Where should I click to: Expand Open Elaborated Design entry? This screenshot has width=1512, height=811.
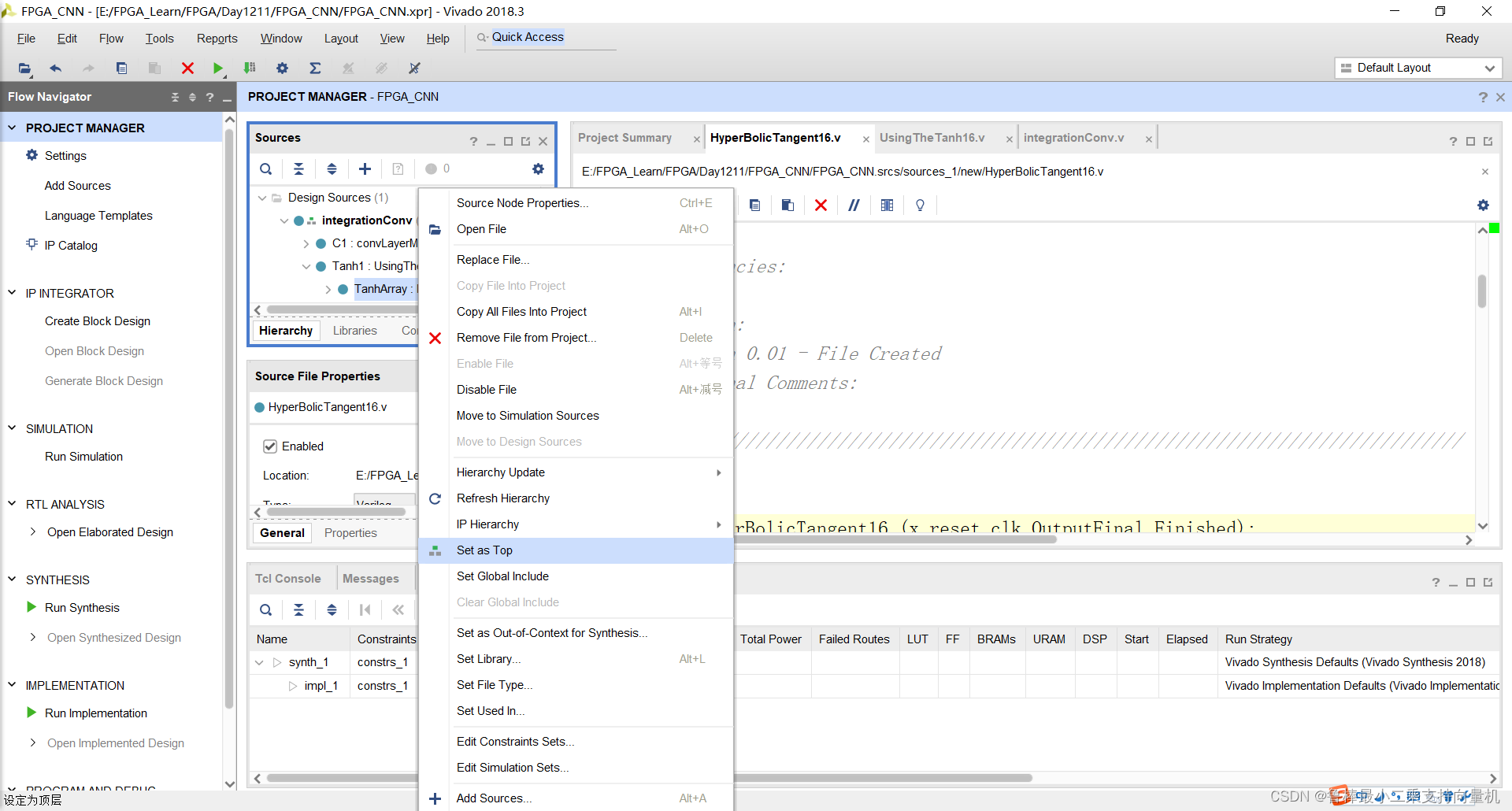32,532
